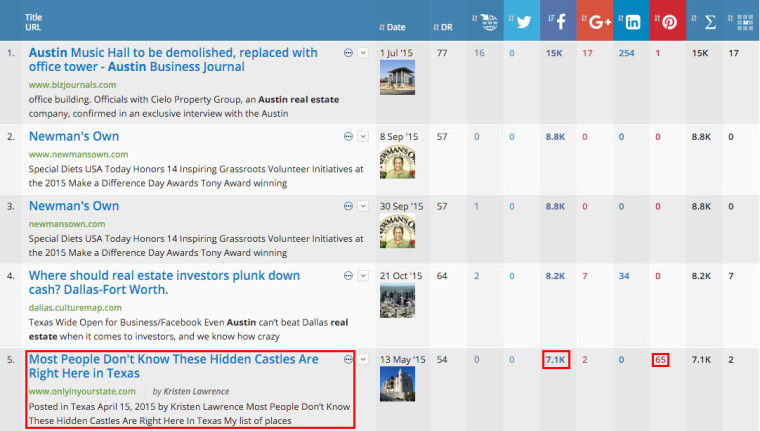The width and height of the screenshot is (760, 431).
Task: Click Pinterest count 65 for Hidden Castles
Action: (x=660, y=360)
